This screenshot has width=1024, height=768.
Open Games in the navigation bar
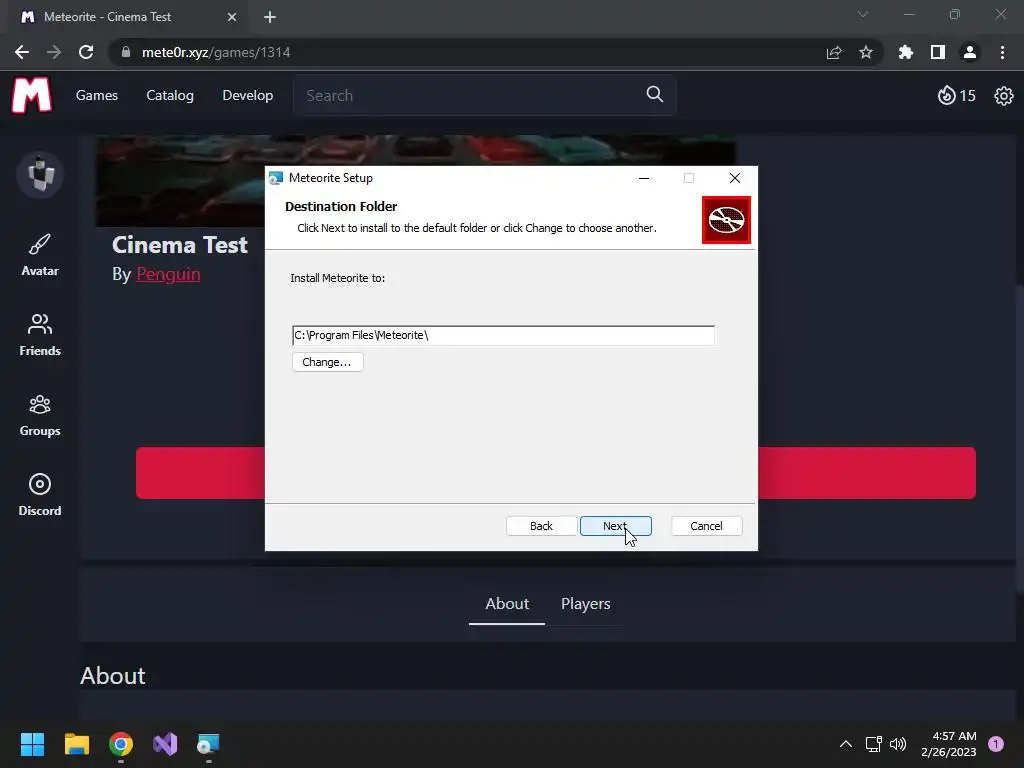pos(97,95)
